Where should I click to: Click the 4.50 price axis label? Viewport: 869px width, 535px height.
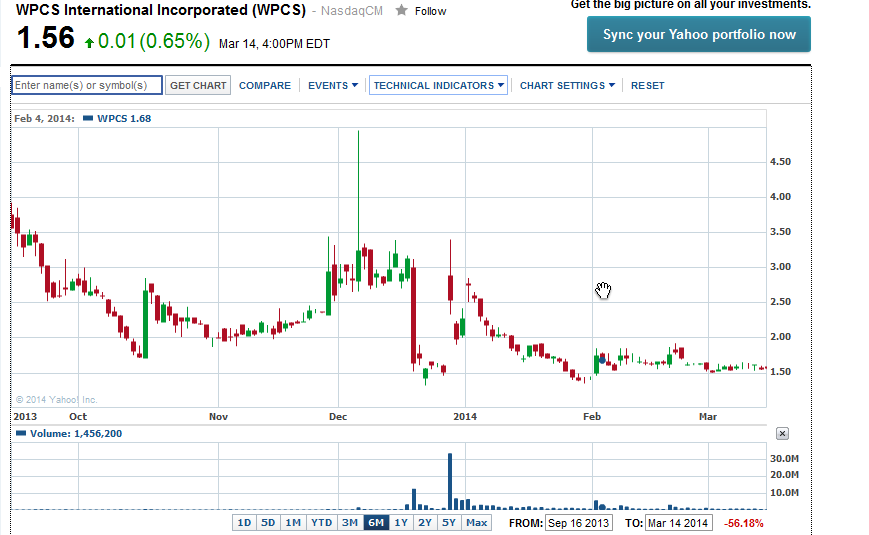click(780, 161)
